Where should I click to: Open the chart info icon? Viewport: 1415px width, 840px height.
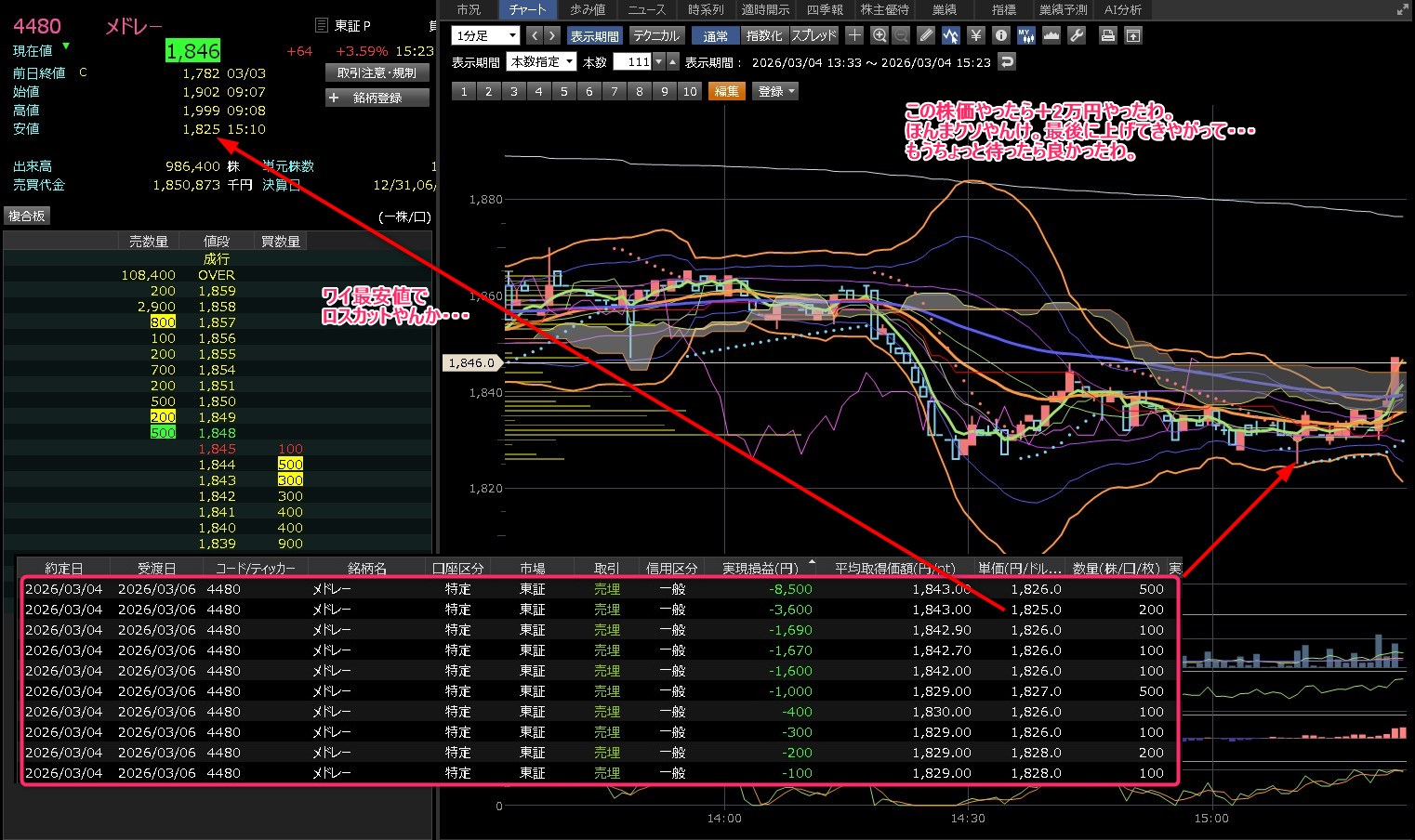point(1001,35)
